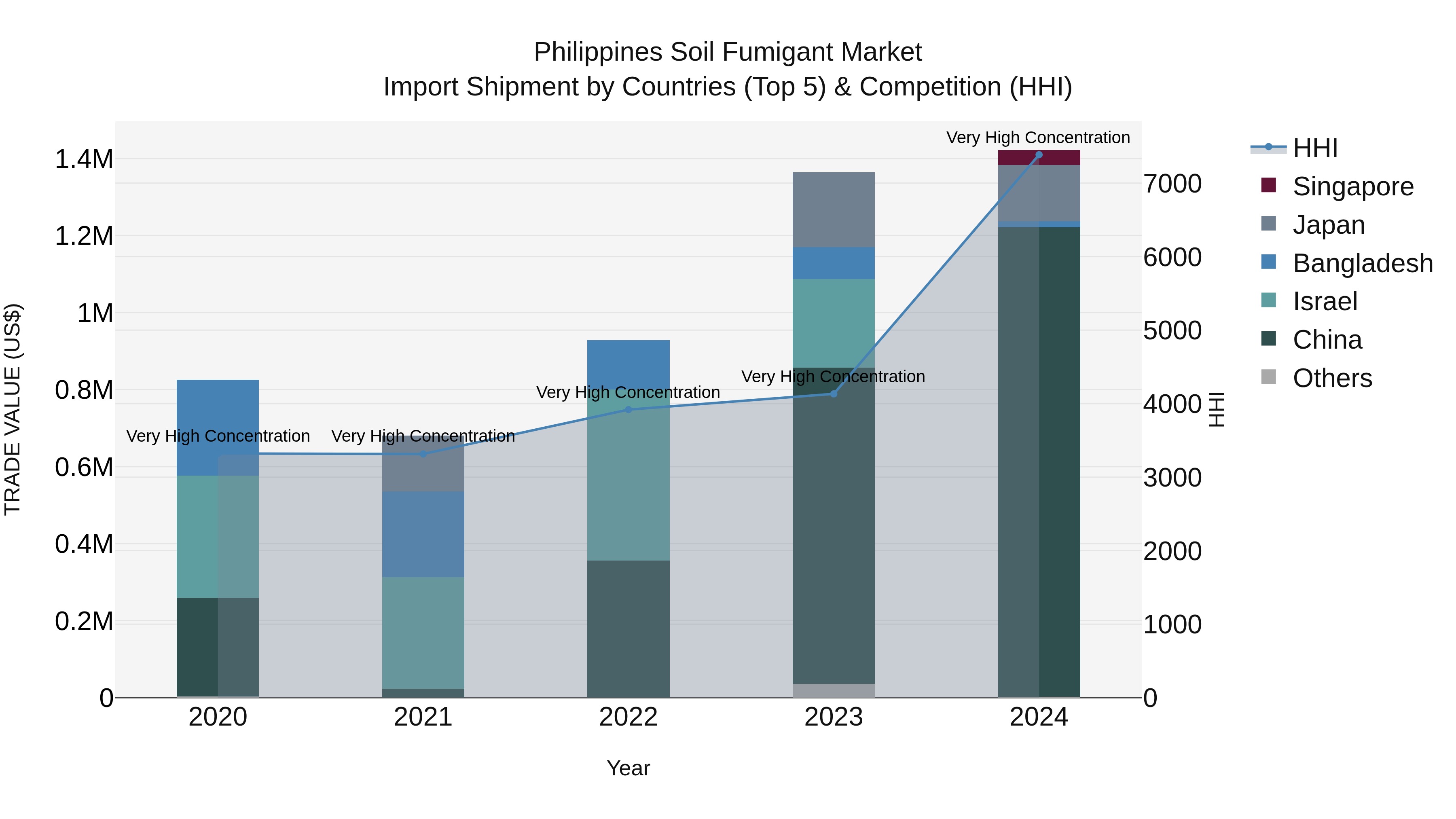Click the 2021 Bangladesh bar segment

click(423, 534)
